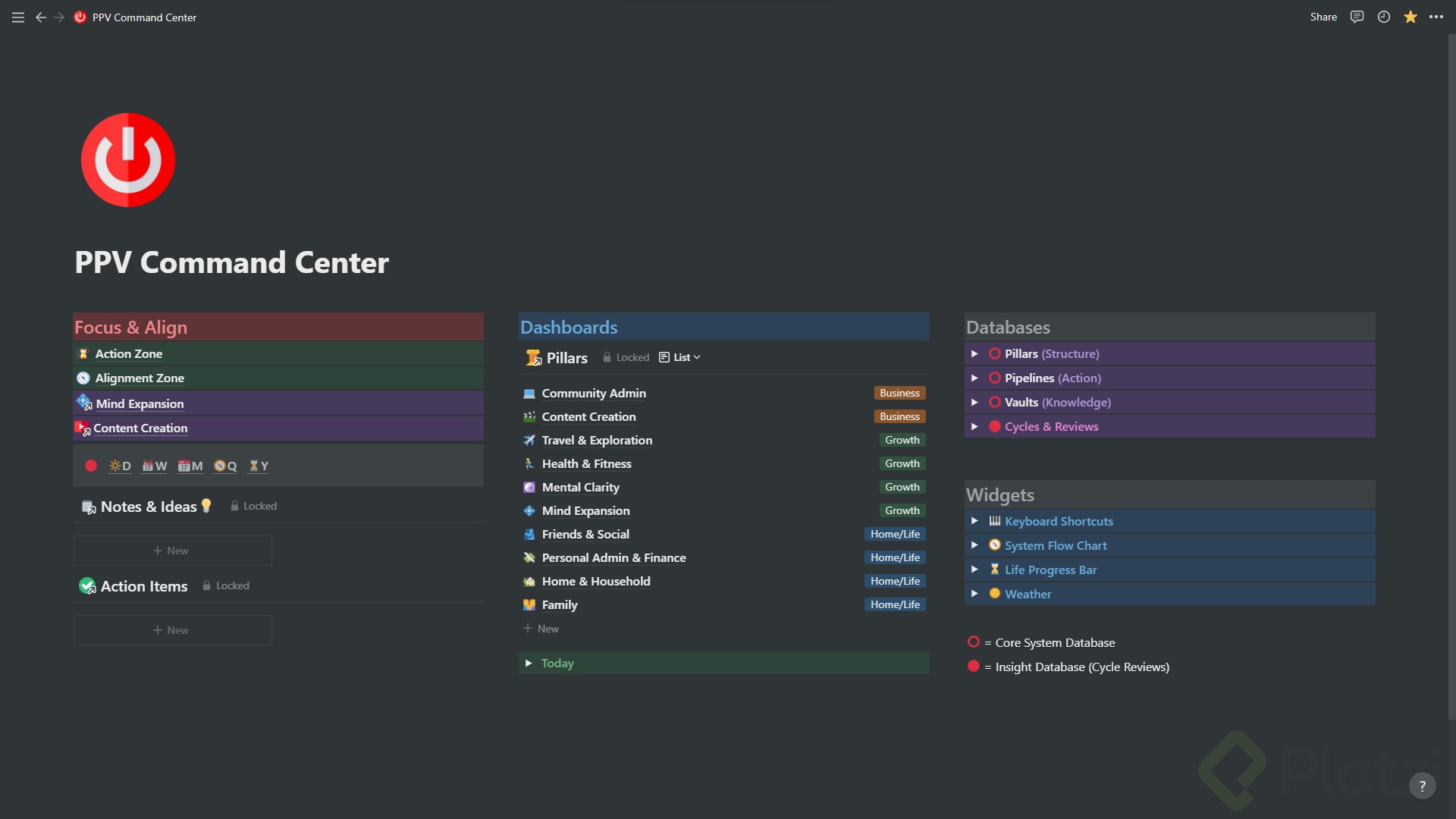This screenshot has width=1456, height=819.
Task: Go back with the left arrow
Action: click(41, 17)
